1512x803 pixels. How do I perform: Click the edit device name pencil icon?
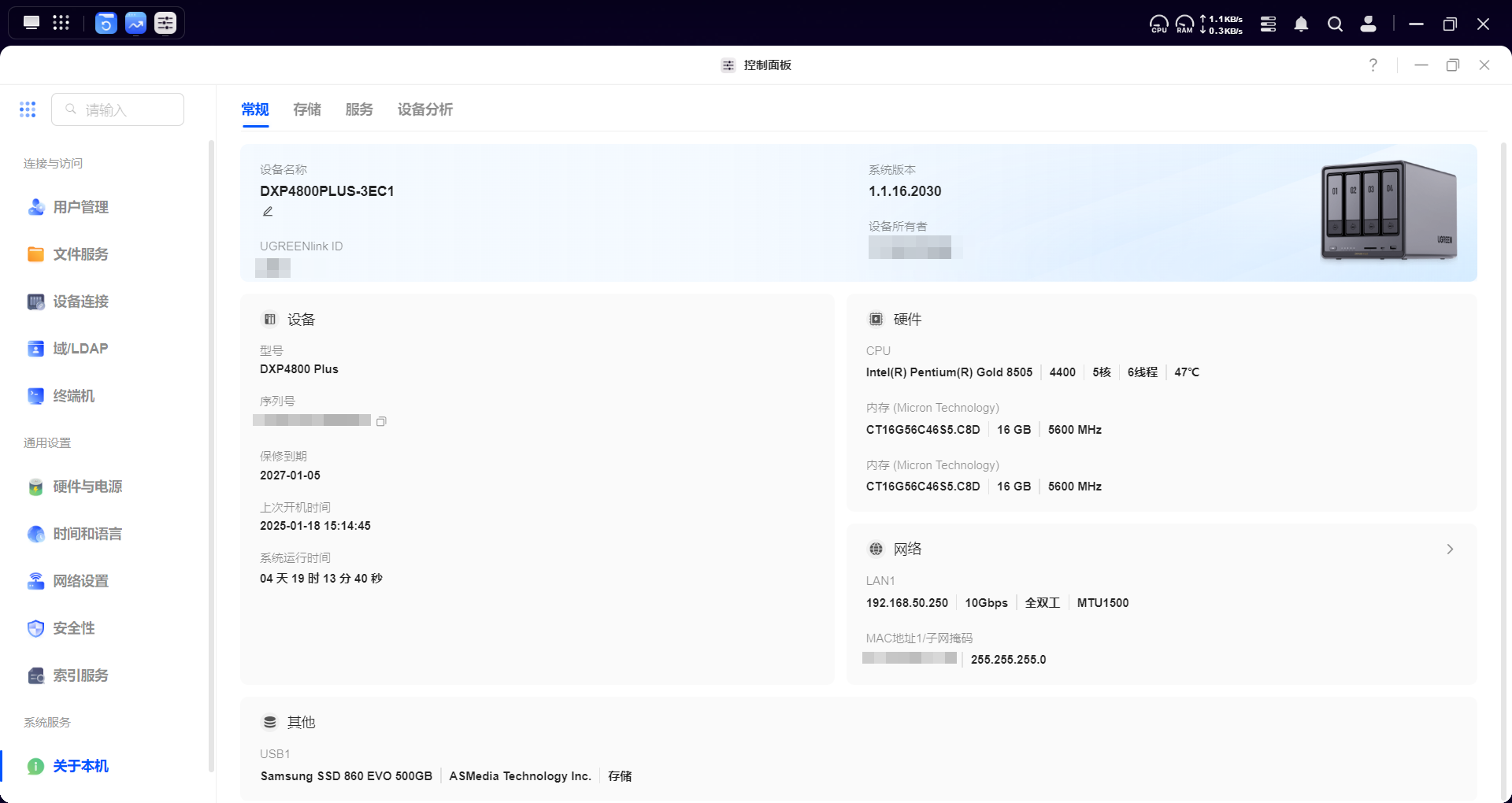pyautogui.click(x=268, y=212)
